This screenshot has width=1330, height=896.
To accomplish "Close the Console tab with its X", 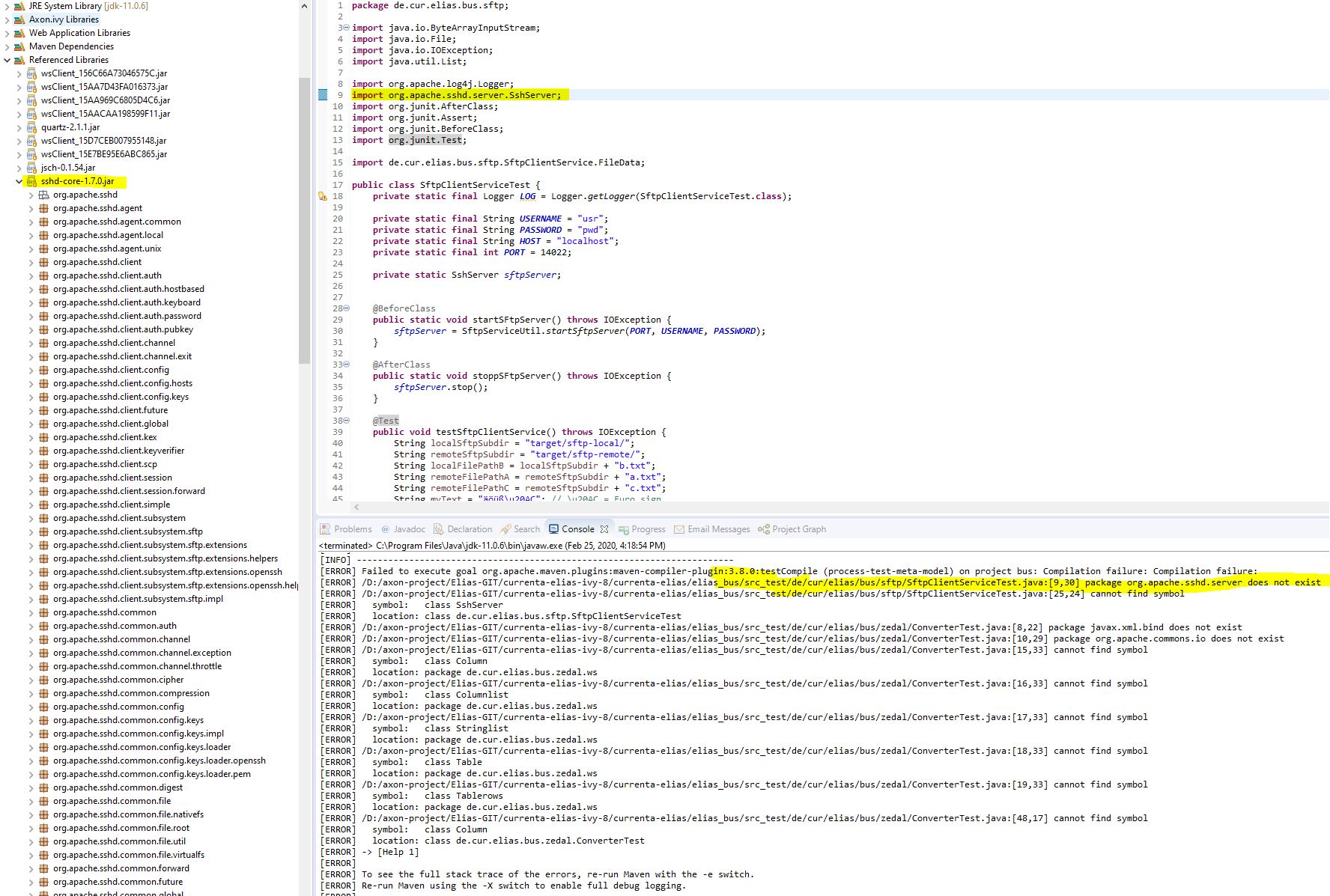I will coord(604,529).
